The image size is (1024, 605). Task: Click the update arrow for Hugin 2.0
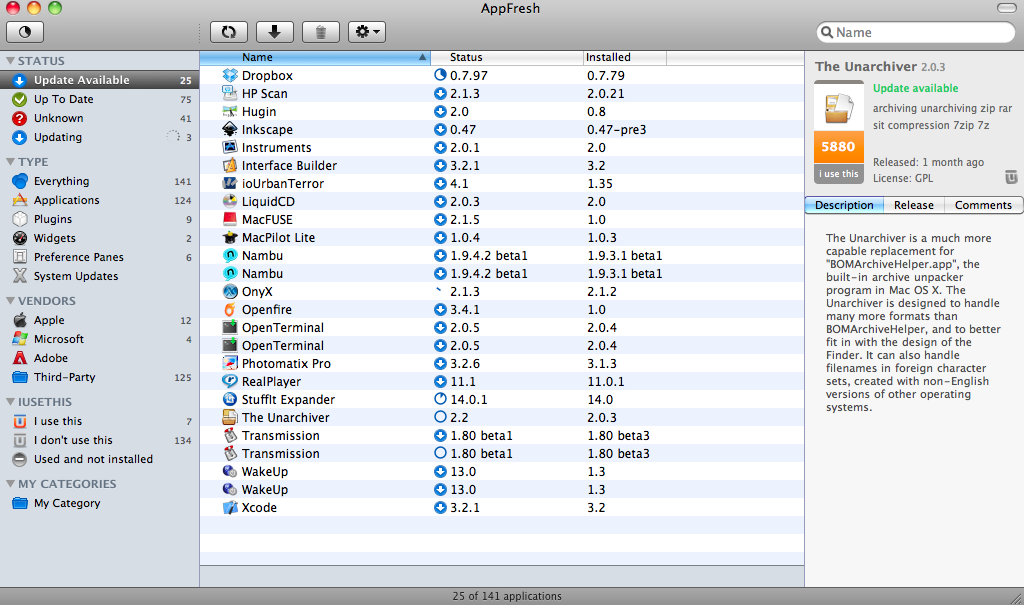pyautogui.click(x=440, y=111)
